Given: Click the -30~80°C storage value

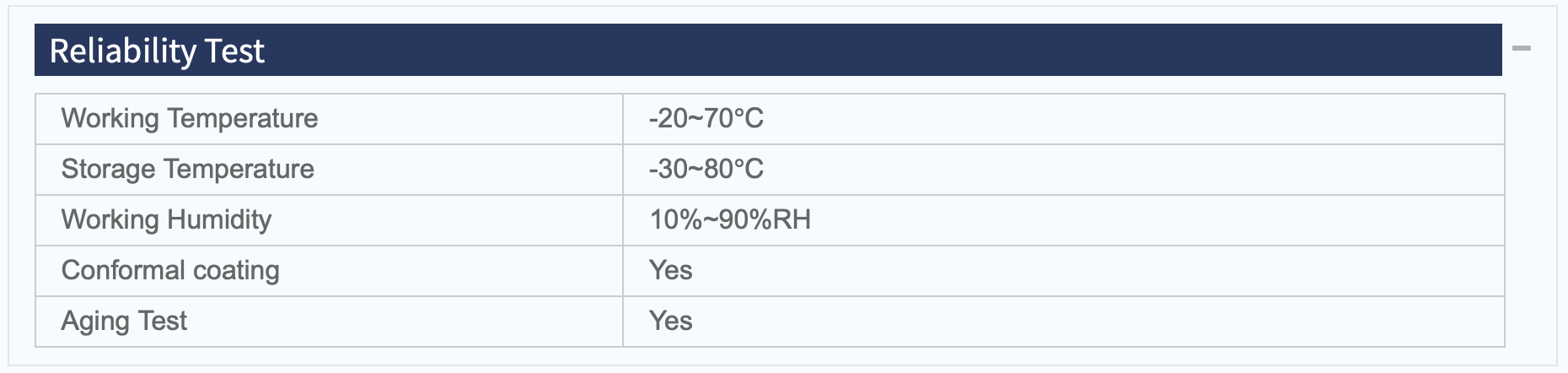Looking at the screenshot, I should 706,169.
